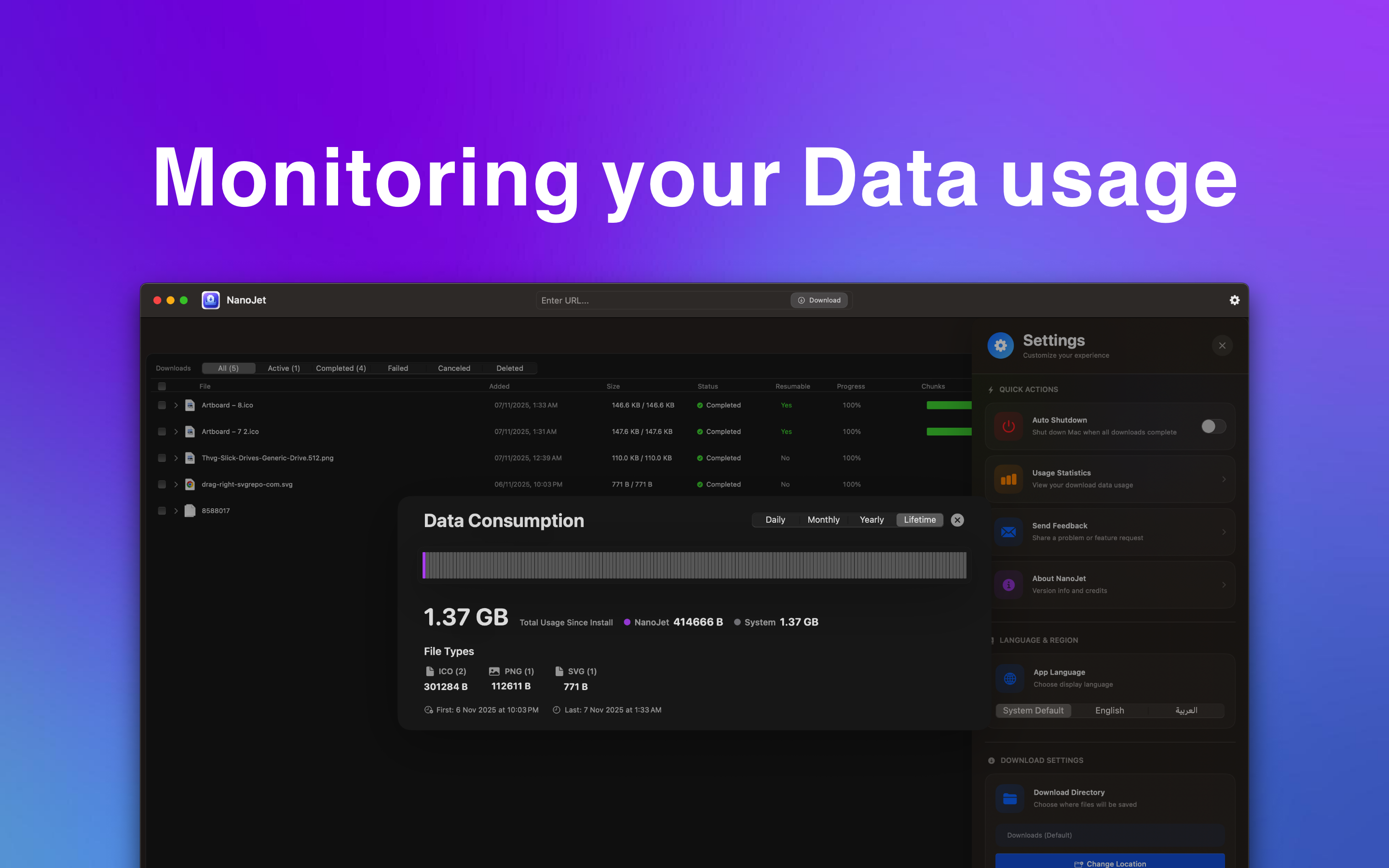Click the ICO file type icon
Viewport: 1389px width, 868px height.
430,671
